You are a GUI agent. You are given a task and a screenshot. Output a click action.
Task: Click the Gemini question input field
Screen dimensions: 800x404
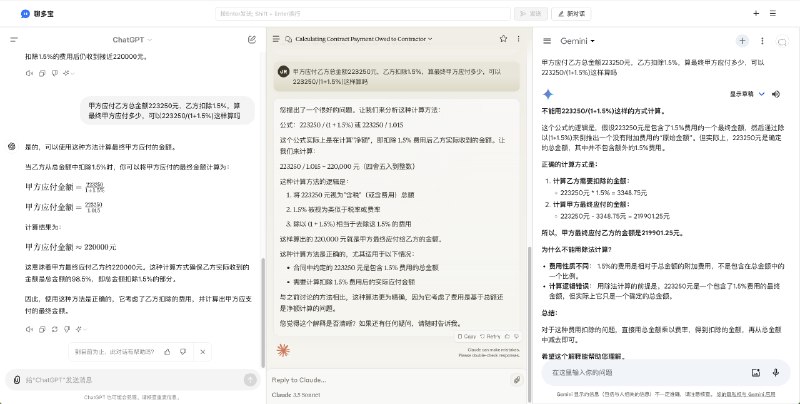(x=646, y=373)
